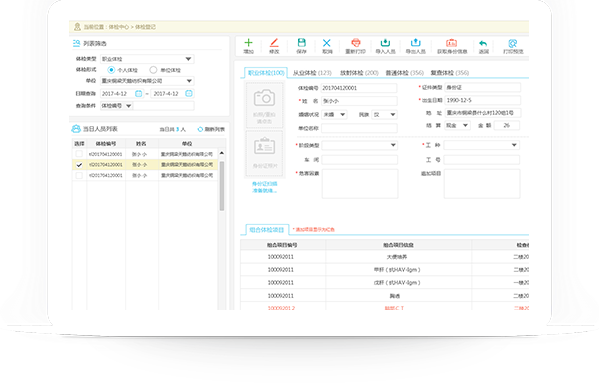This screenshot has height=383, width=599.
Task: Click the 当日人员列表 people icon
Action: 76,129
